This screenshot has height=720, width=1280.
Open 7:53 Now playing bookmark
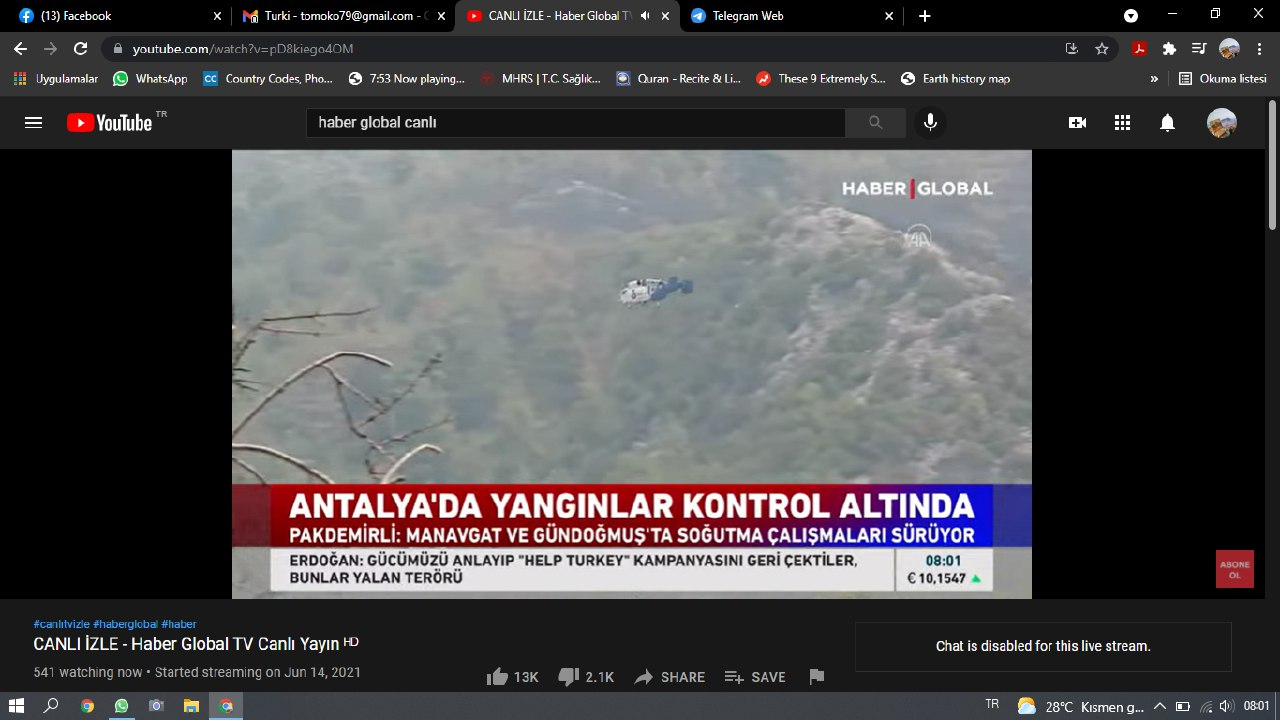point(406,78)
